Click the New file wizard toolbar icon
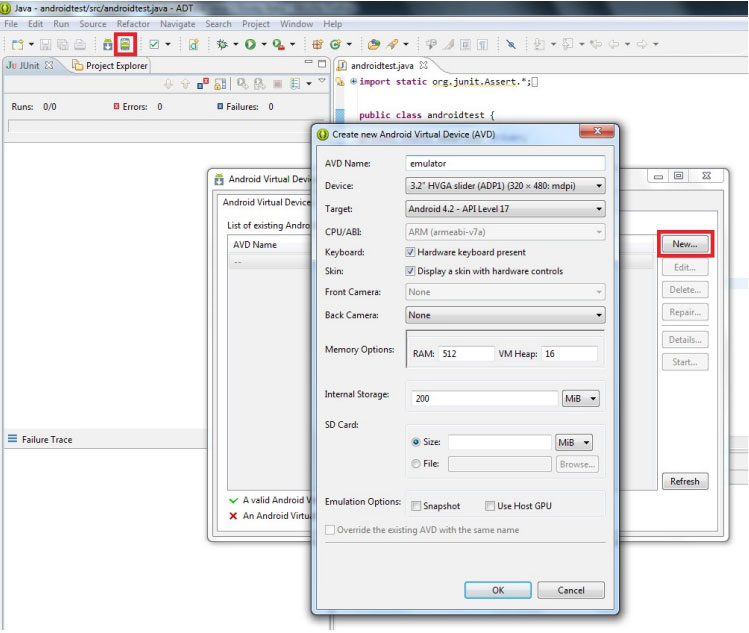 click(17, 44)
